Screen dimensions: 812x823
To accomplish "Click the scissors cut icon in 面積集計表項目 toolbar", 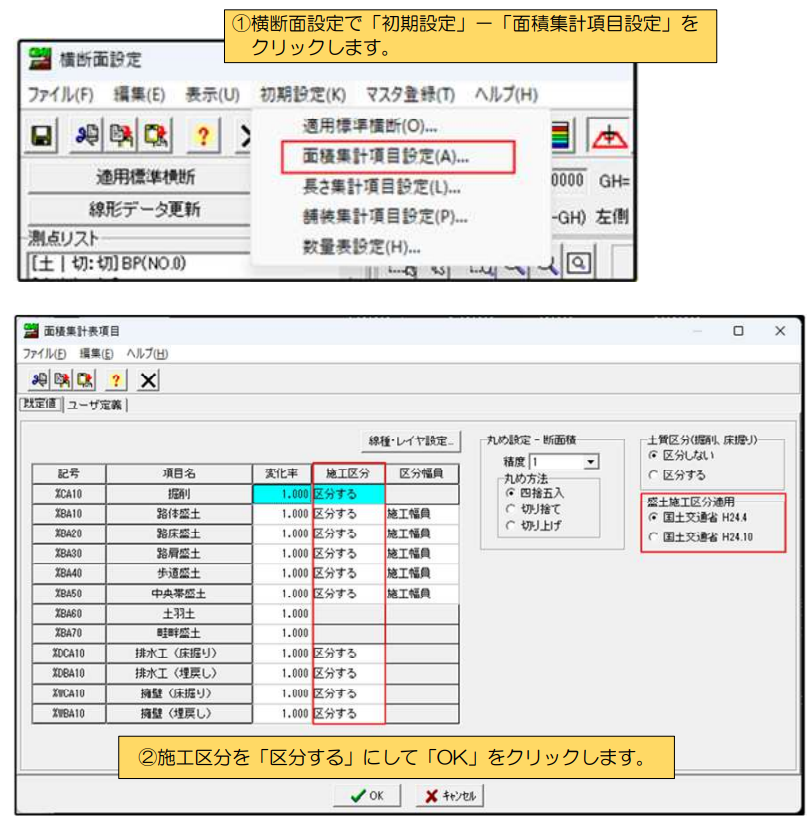I will point(39,379).
